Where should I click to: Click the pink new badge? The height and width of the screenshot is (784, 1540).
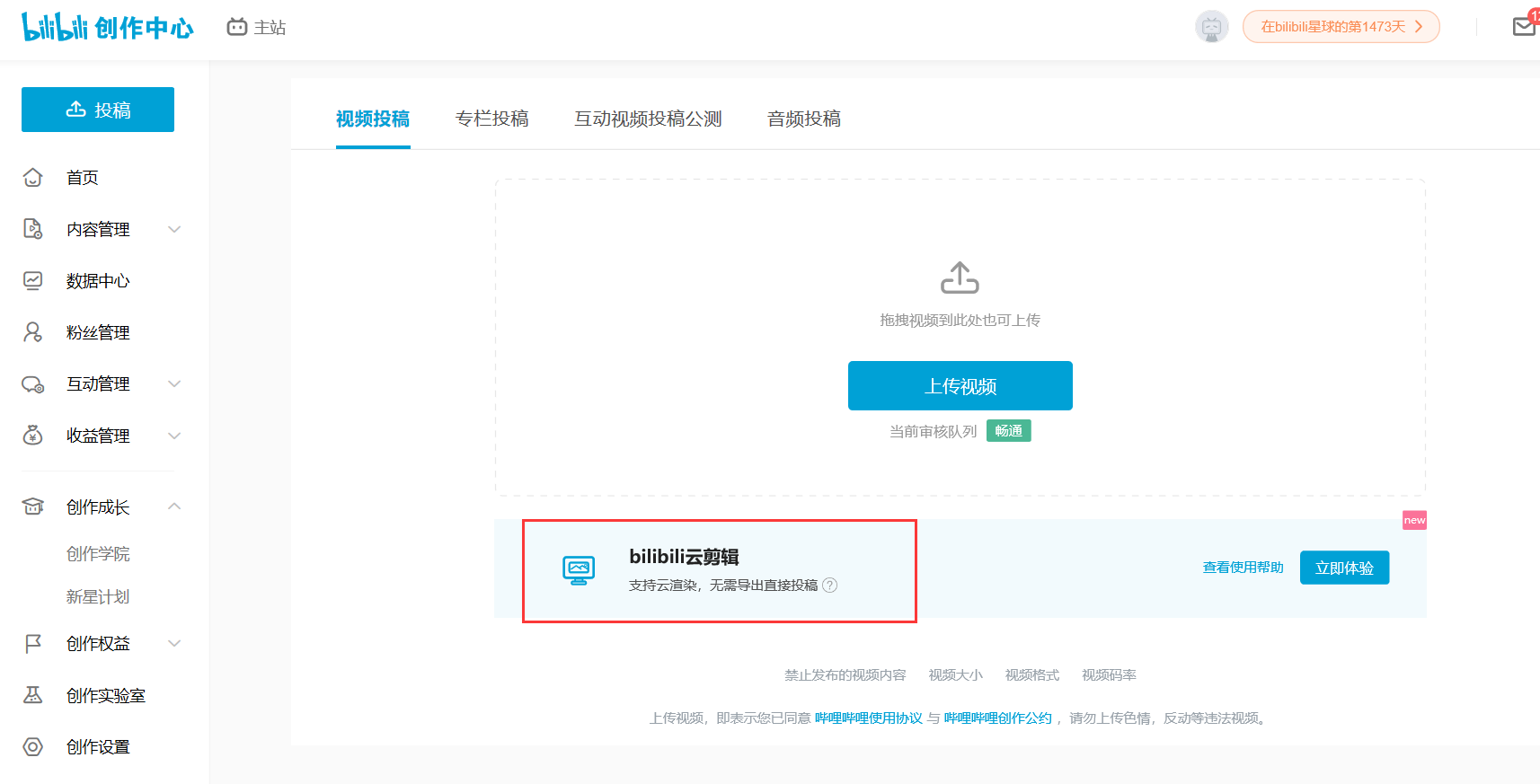[1414, 520]
